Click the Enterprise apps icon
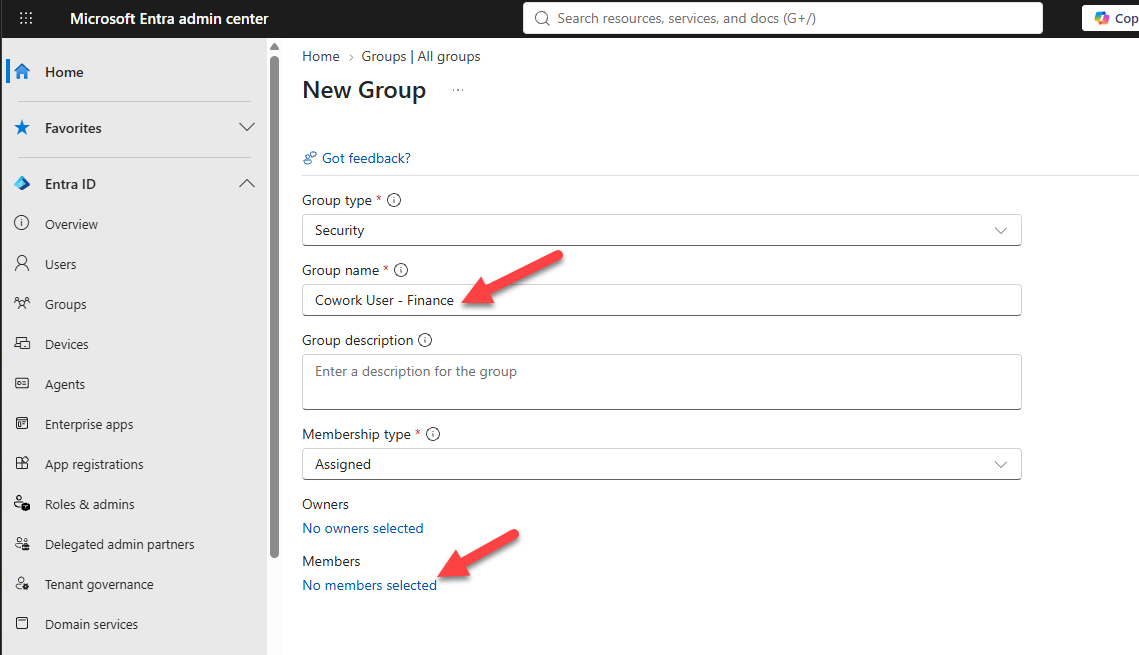Viewport: 1139px width, 655px height. 23,423
